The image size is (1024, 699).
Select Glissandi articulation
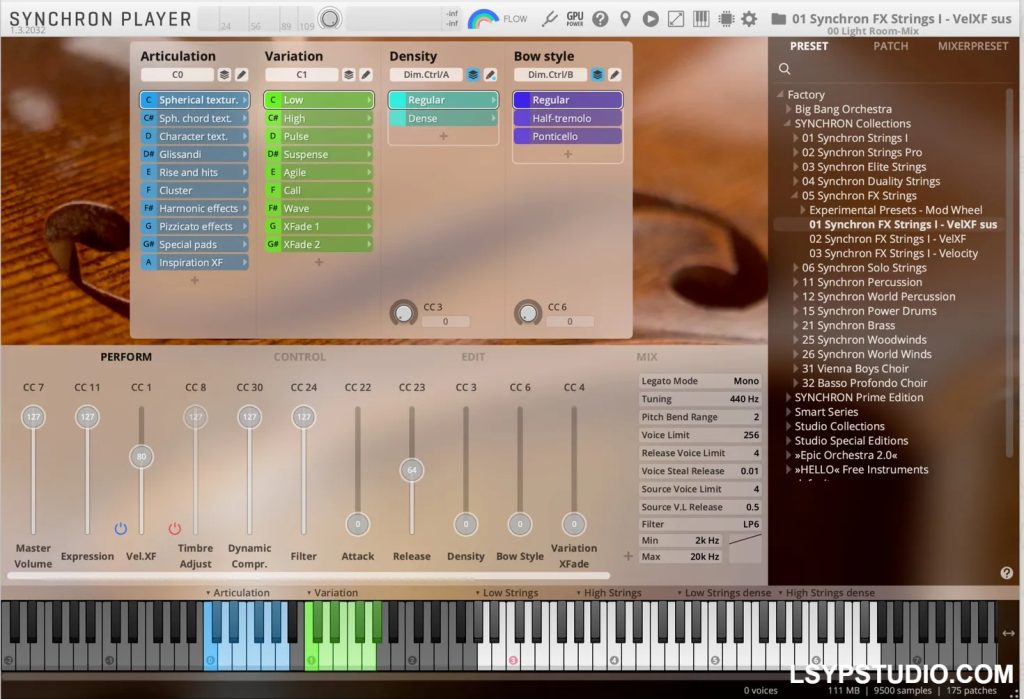[195, 154]
